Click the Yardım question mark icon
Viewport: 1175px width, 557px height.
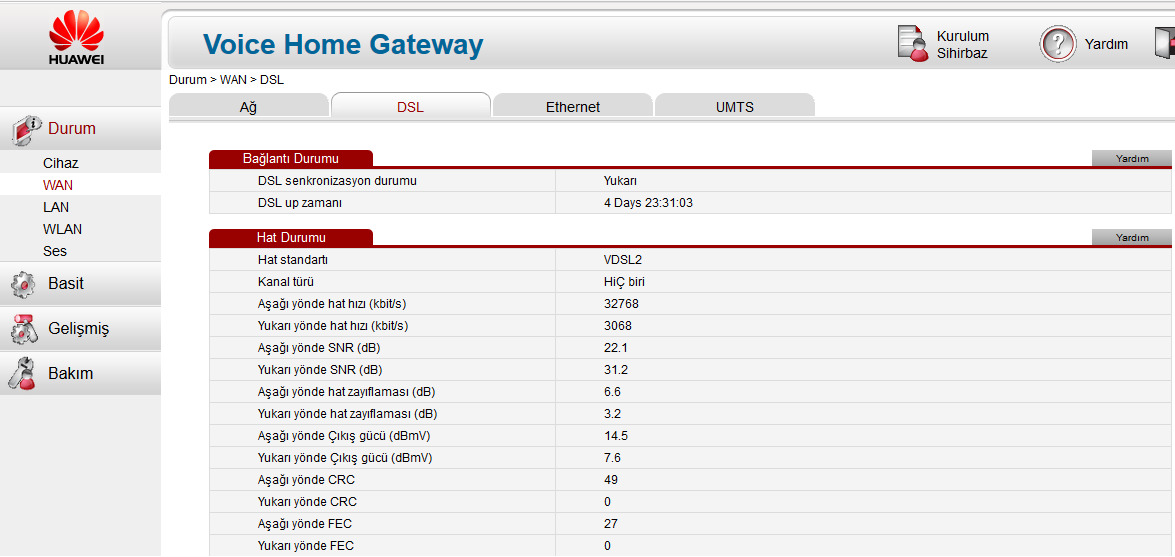[1057, 44]
